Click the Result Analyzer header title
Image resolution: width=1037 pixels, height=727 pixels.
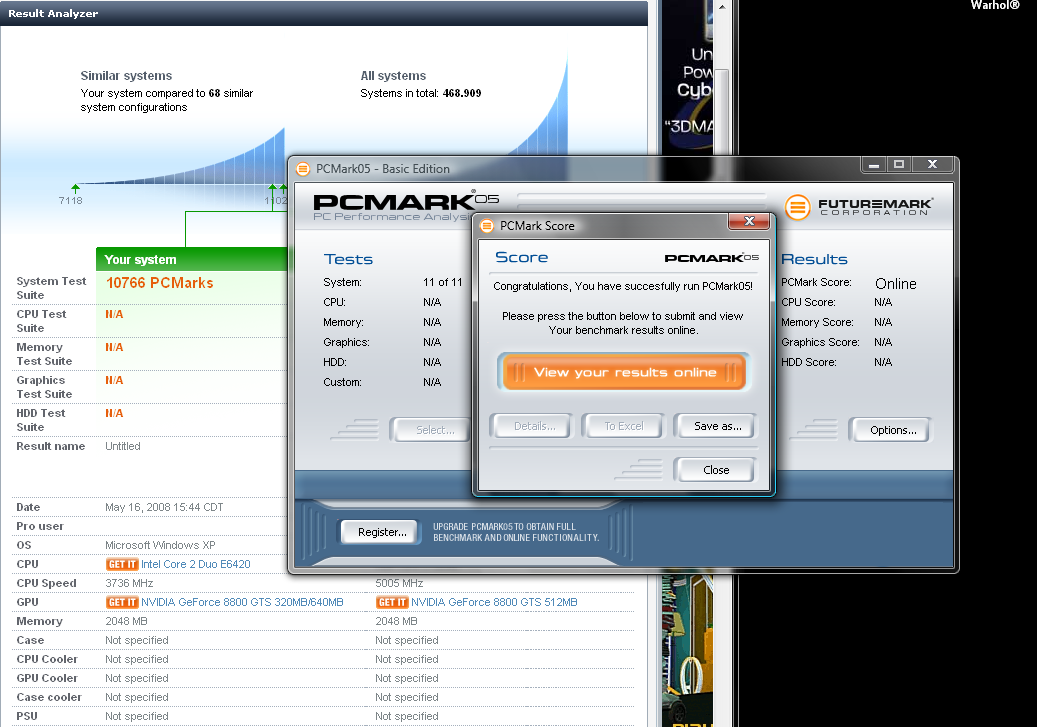(x=53, y=13)
